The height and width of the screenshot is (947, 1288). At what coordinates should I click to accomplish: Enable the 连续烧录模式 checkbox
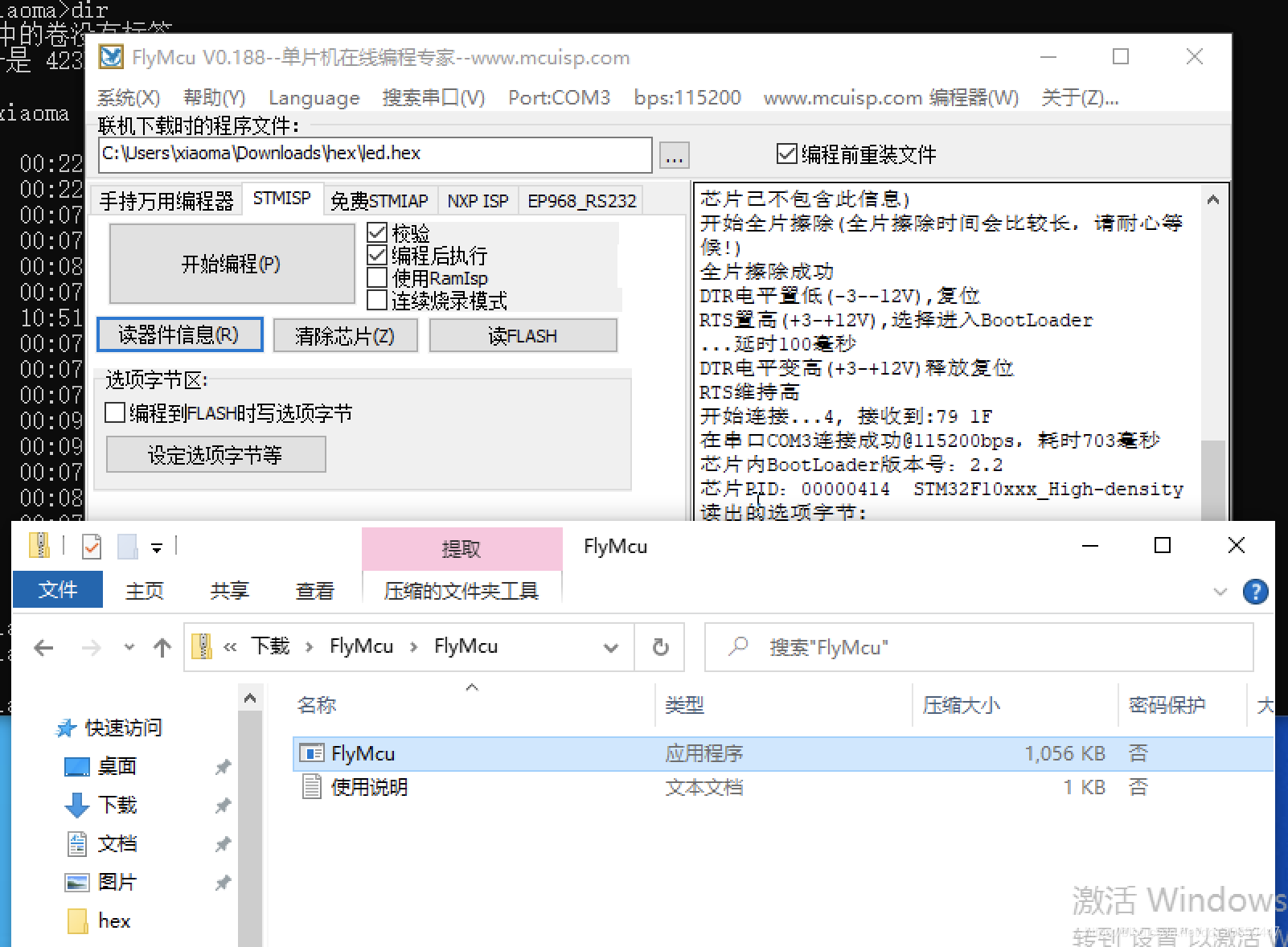[377, 300]
